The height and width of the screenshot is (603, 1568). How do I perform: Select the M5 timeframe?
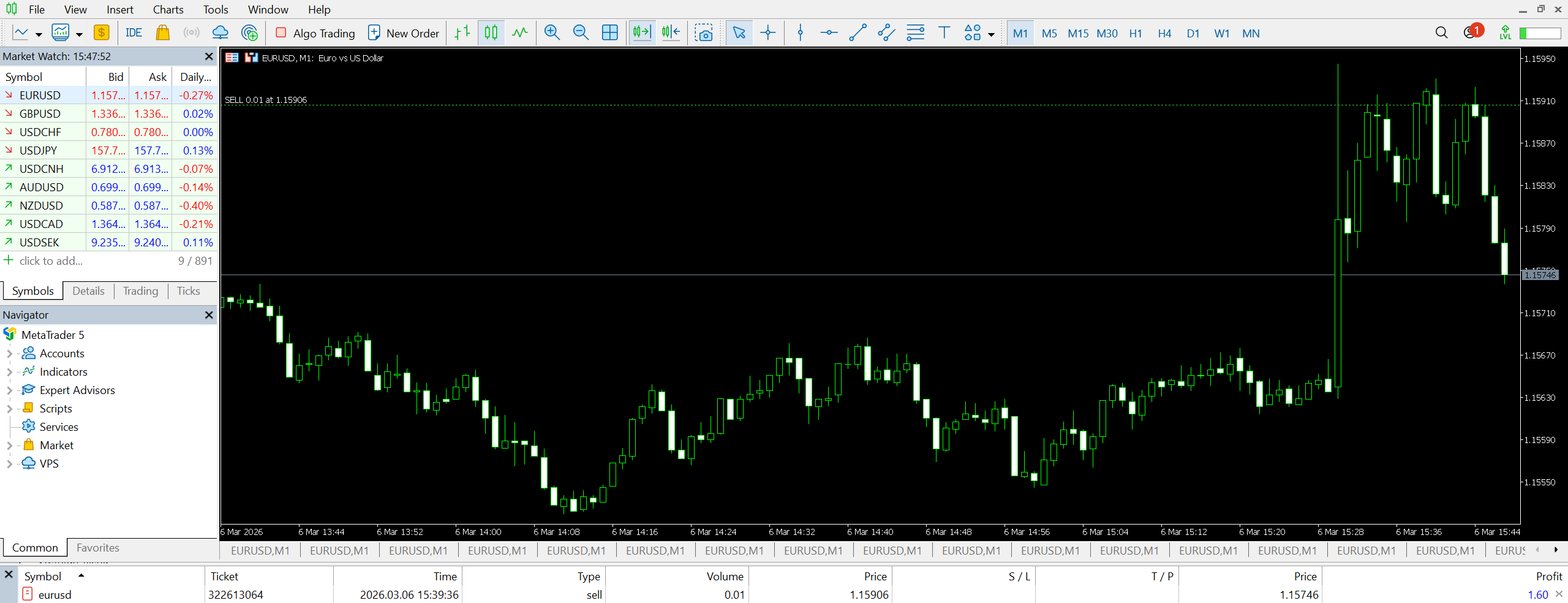coord(1049,33)
